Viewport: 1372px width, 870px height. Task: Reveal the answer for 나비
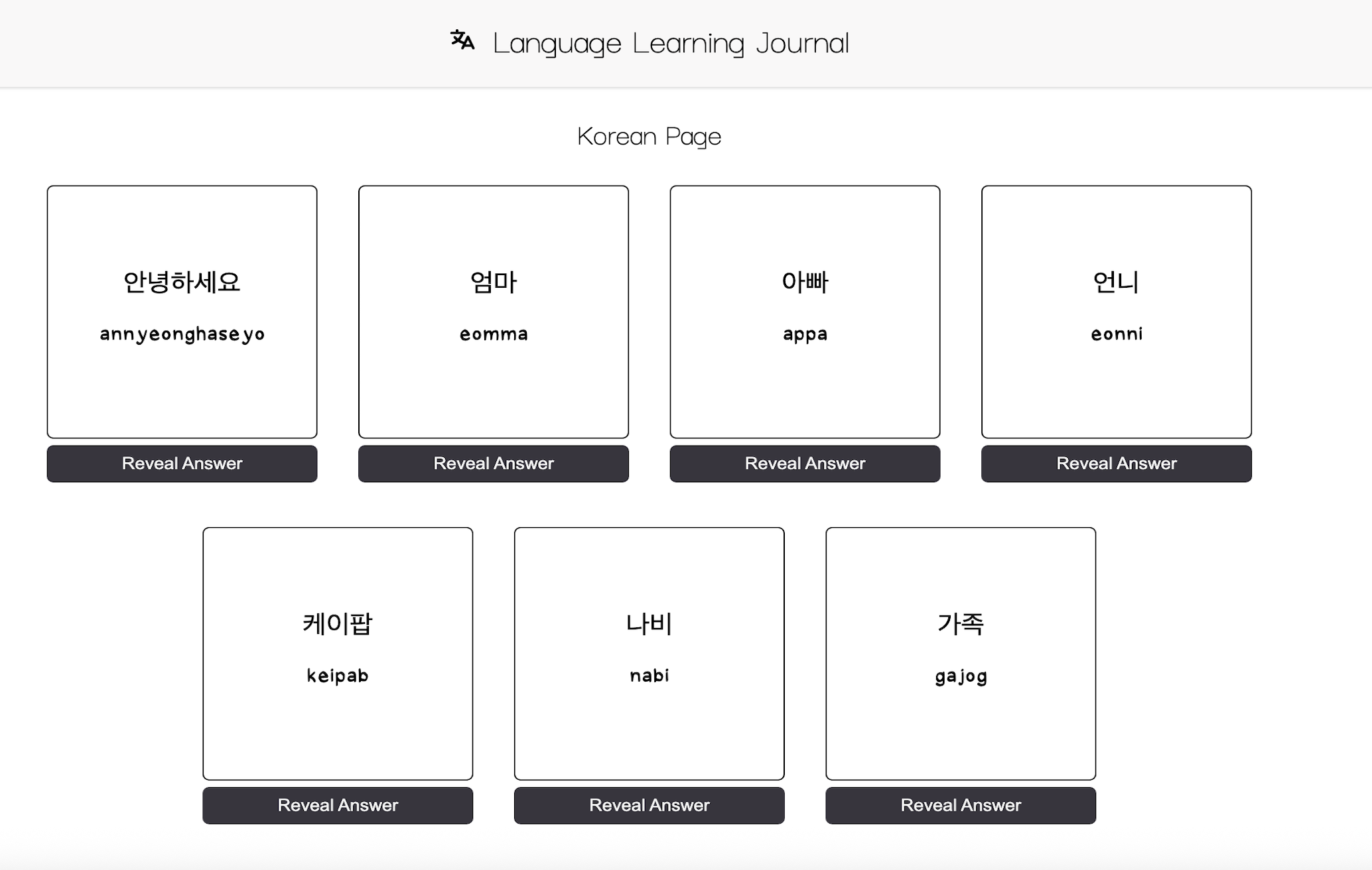[x=649, y=805]
